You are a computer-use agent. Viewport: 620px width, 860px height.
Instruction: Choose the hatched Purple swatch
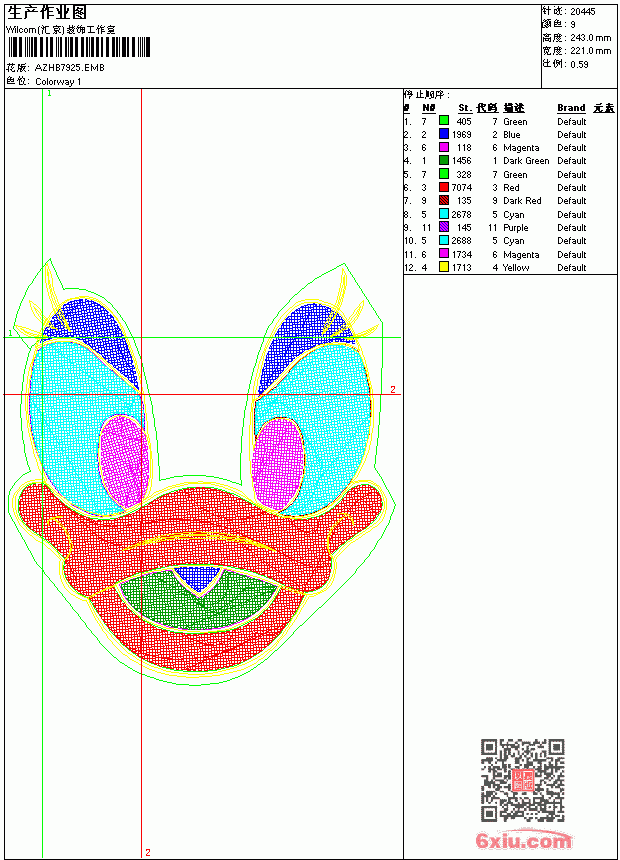(444, 227)
